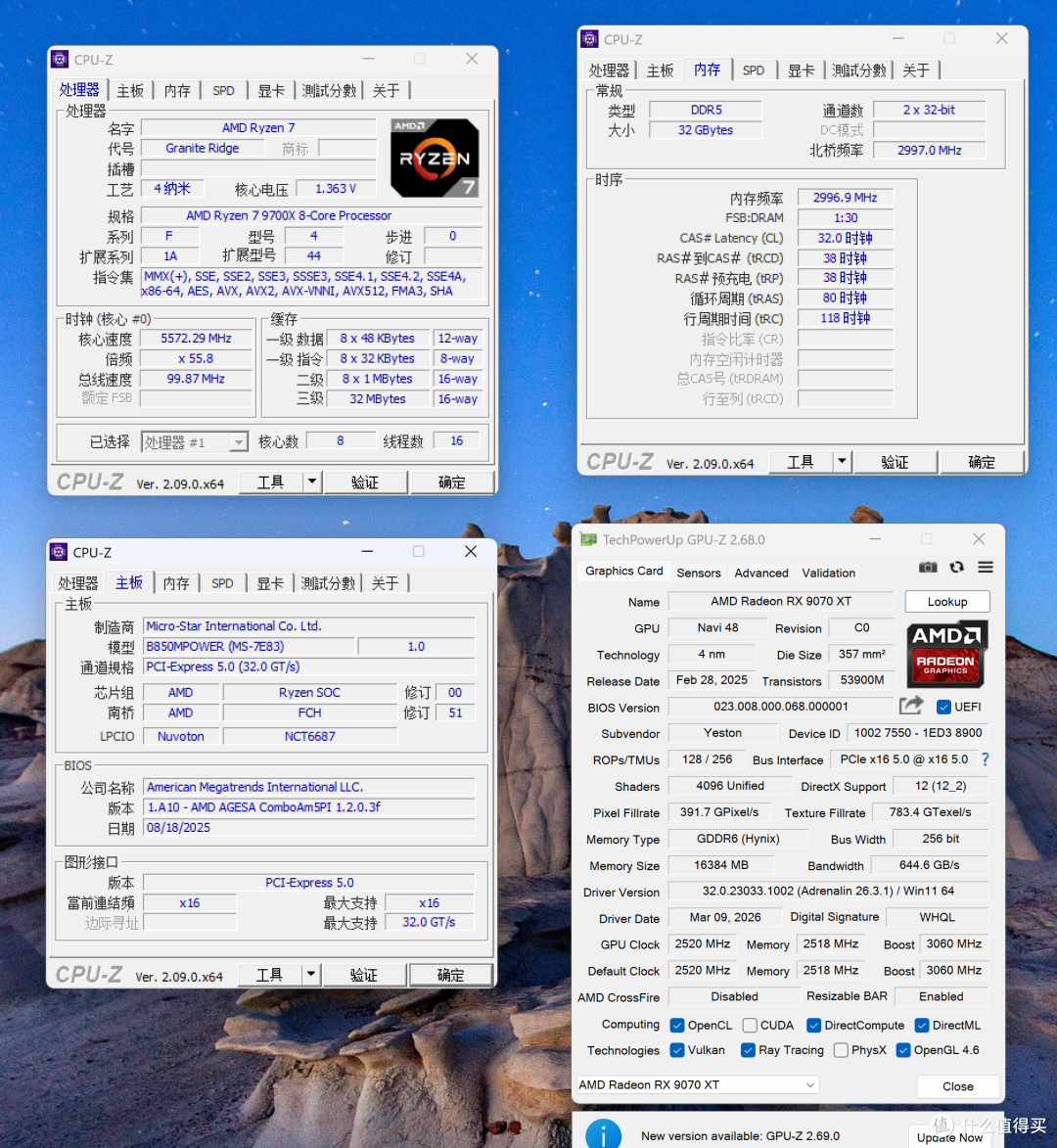Screen dimensions: 1057x1148
Task: Click the Lookup button in GPU-Z
Action: pyautogui.click(x=947, y=602)
